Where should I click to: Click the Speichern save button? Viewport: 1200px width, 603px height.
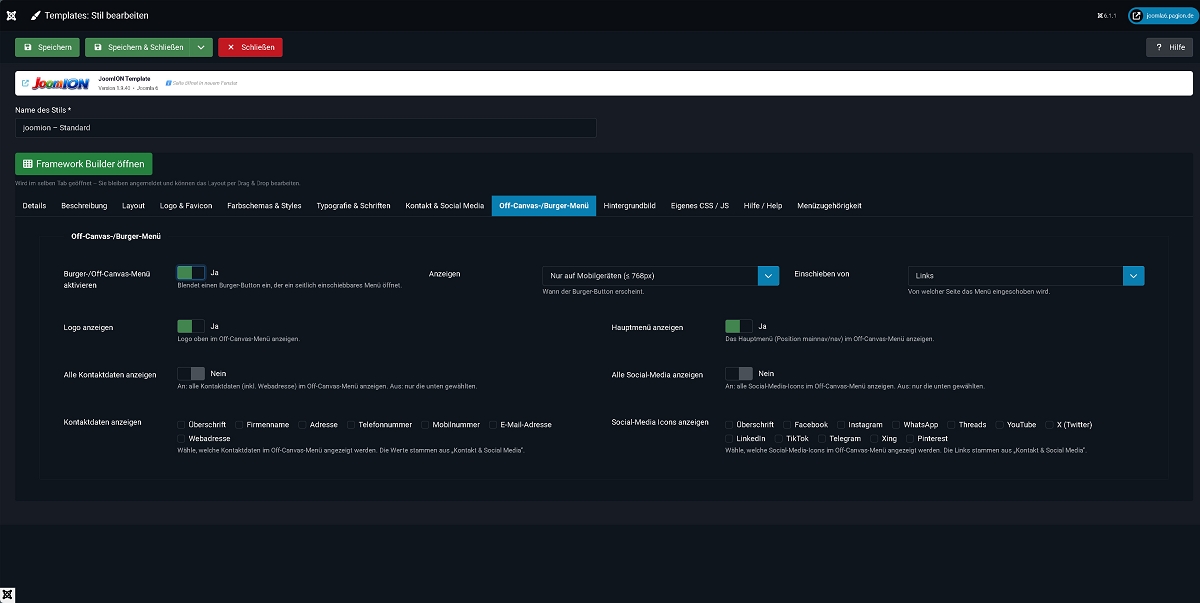point(47,47)
